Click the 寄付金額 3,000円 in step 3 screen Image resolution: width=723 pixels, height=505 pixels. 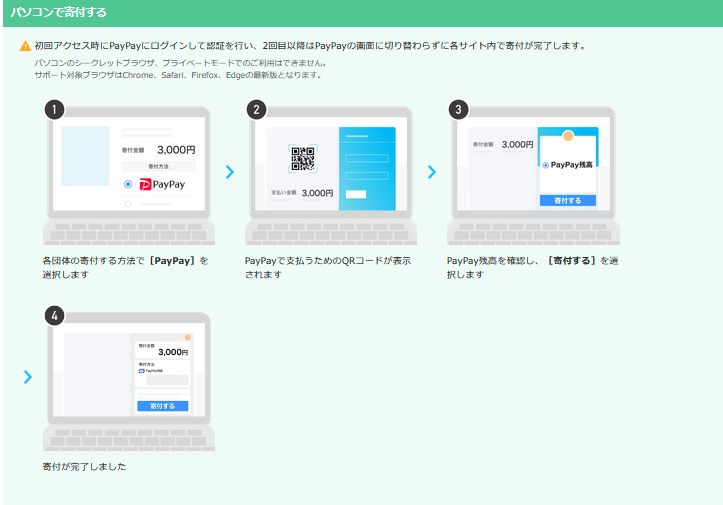[x=503, y=144]
